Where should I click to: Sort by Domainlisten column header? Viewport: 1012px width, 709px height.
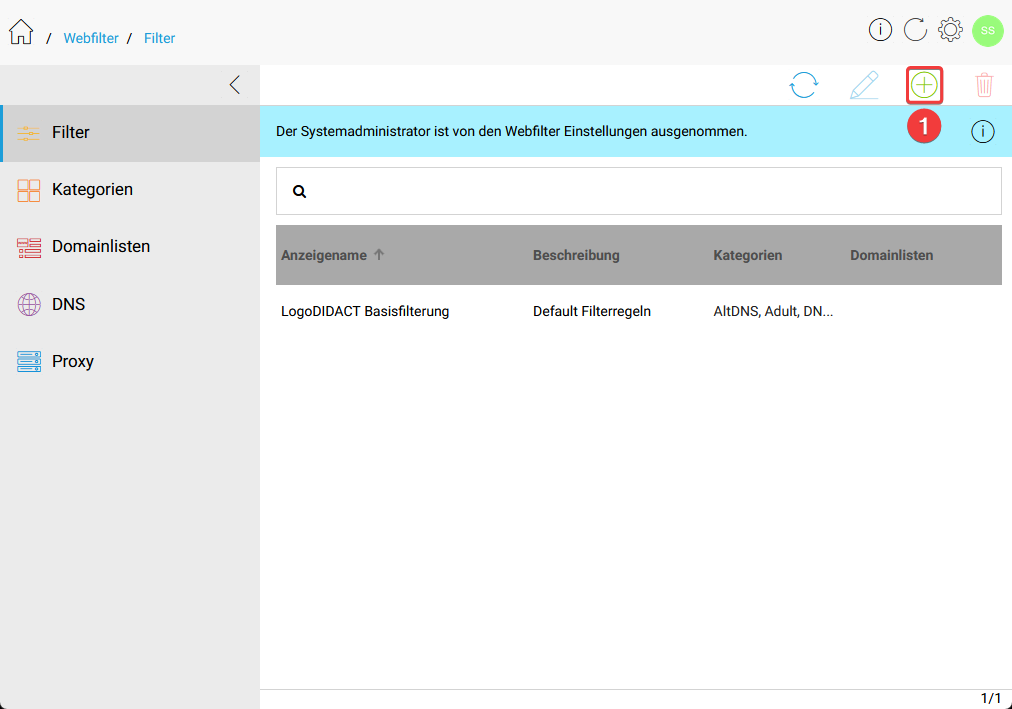[x=891, y=255]
